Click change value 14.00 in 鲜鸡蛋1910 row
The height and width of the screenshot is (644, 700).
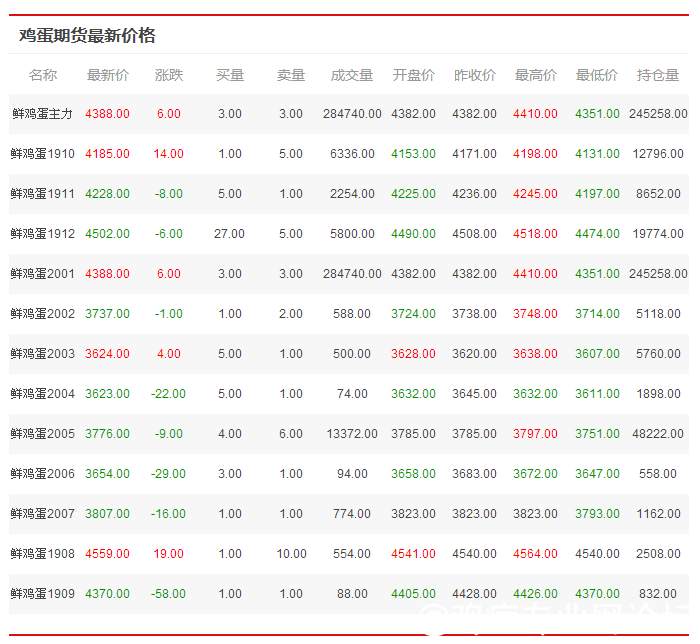[x=169, y=154]
